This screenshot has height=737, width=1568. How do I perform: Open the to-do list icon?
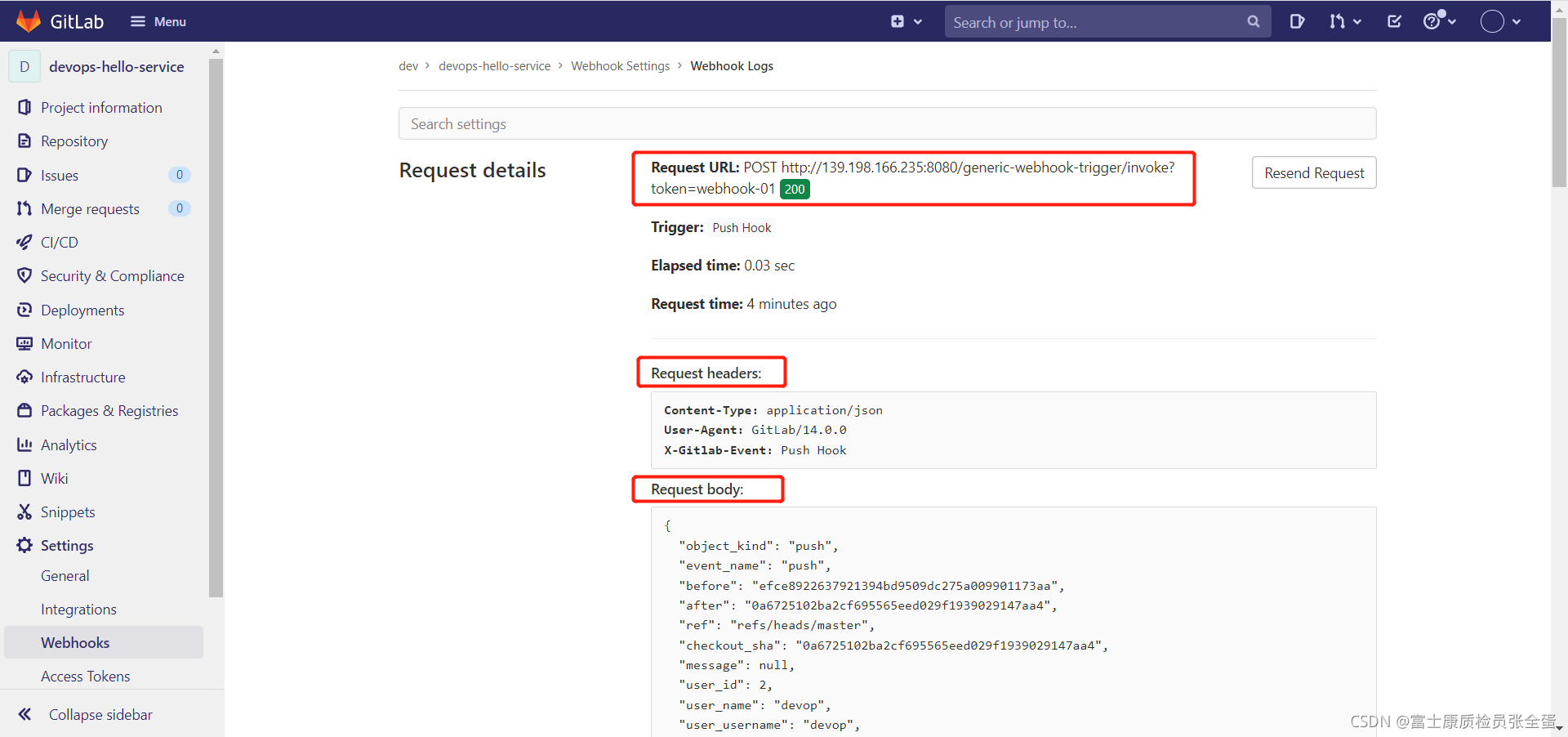tap(1395, 22)
